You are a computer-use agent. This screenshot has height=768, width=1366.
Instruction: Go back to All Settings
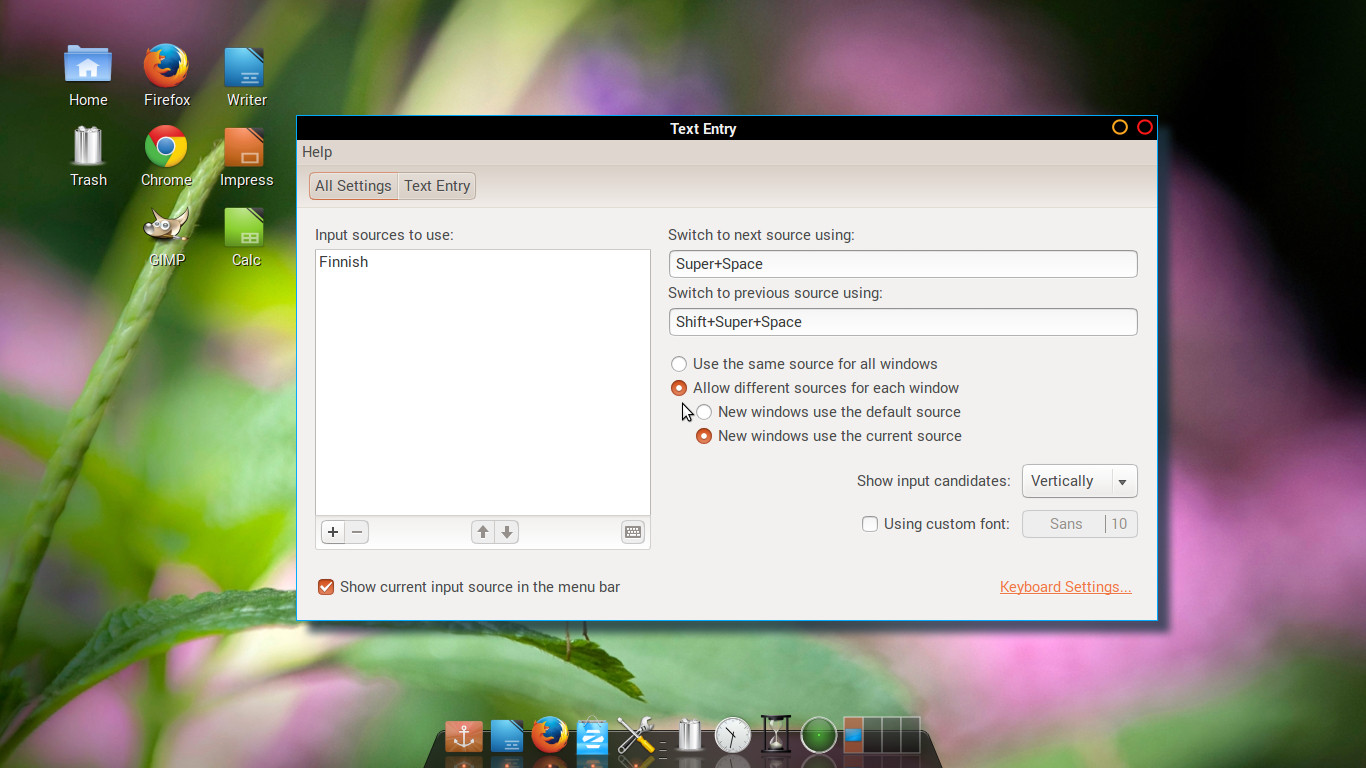[353, 186]
